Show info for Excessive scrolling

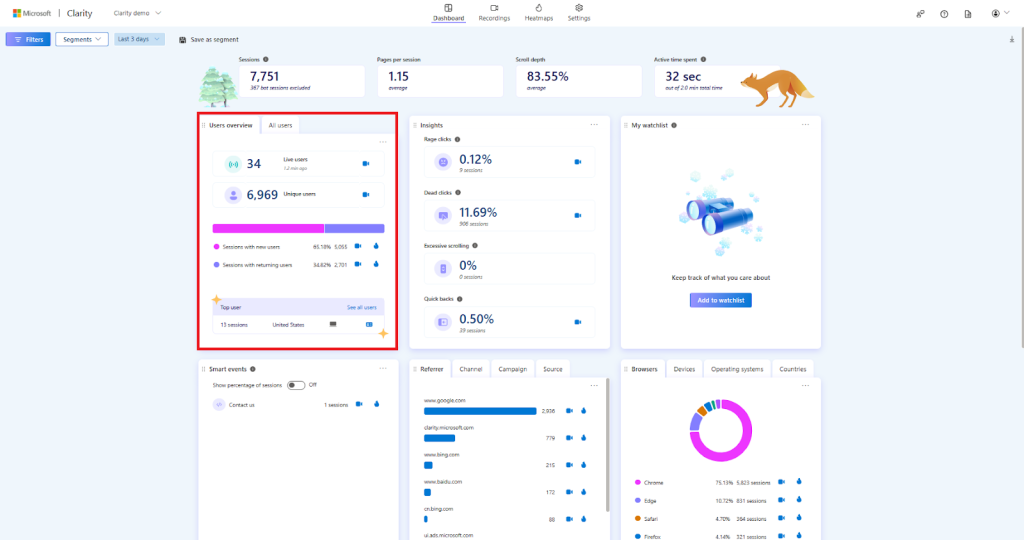coord(475,246)
